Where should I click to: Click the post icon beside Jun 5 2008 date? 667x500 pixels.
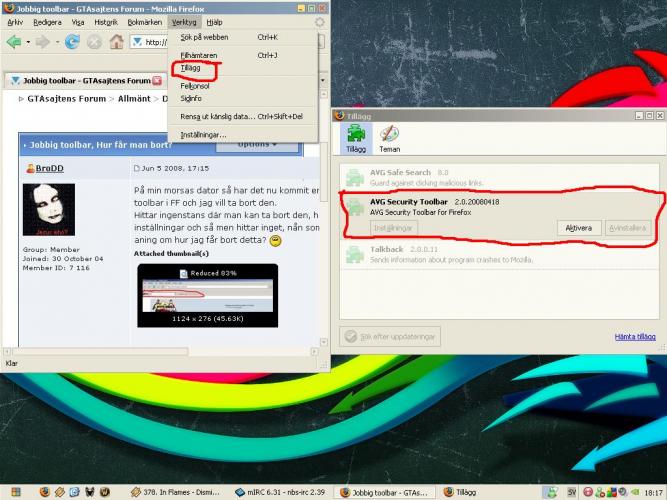coord(137,169)
